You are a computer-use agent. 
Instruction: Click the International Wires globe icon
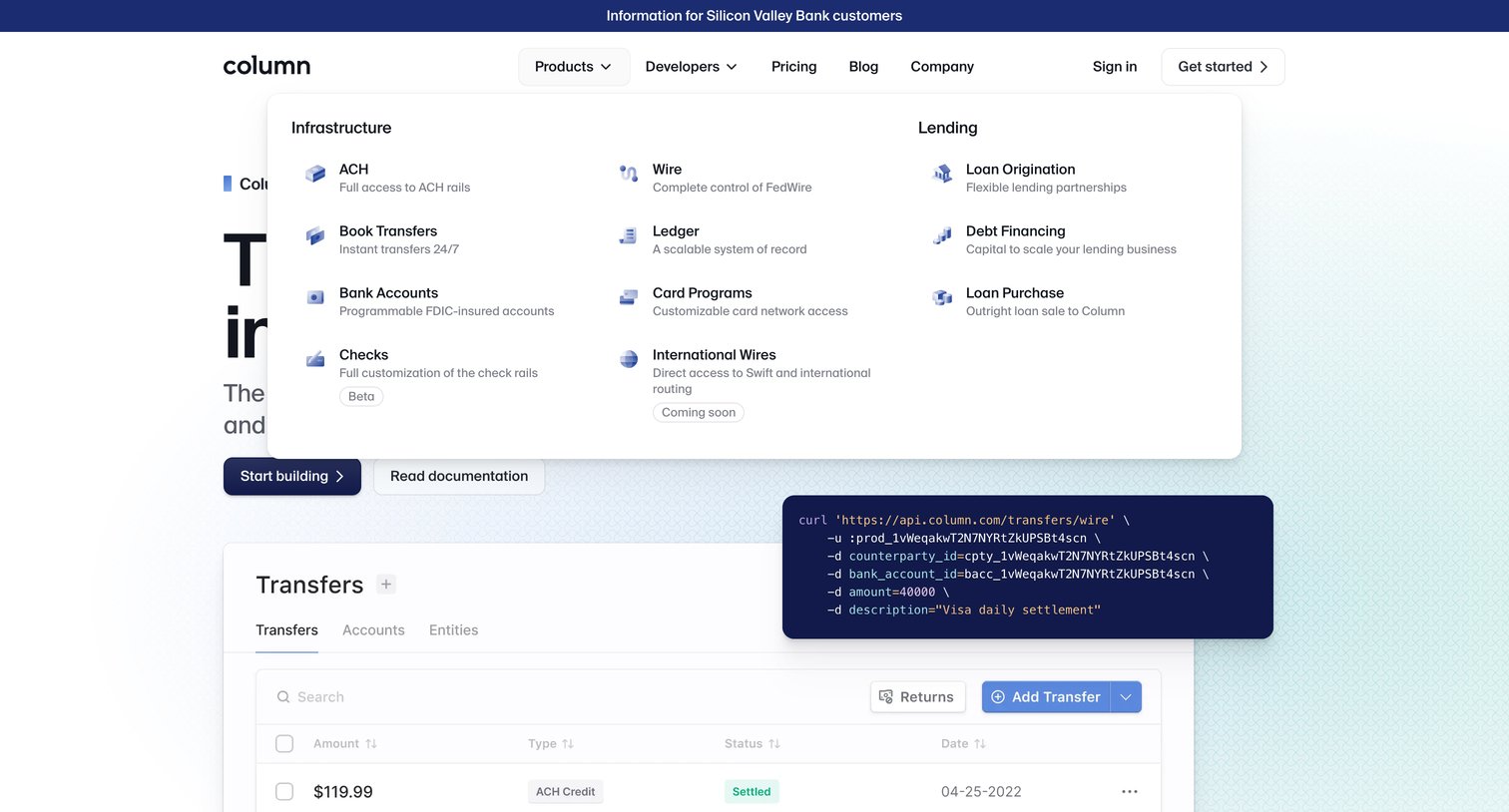(x=629, y=359)
